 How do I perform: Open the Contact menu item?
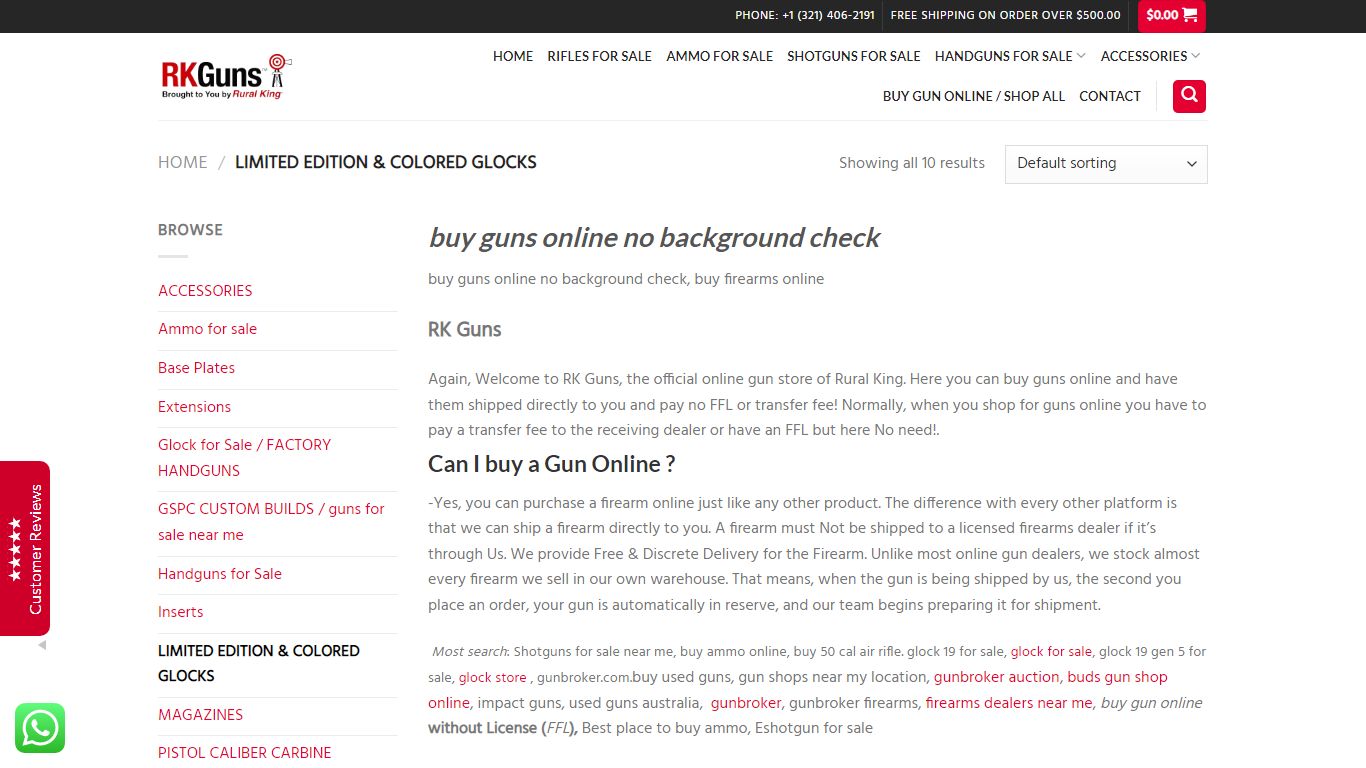pyautogui.click(x=1110, y=96)
